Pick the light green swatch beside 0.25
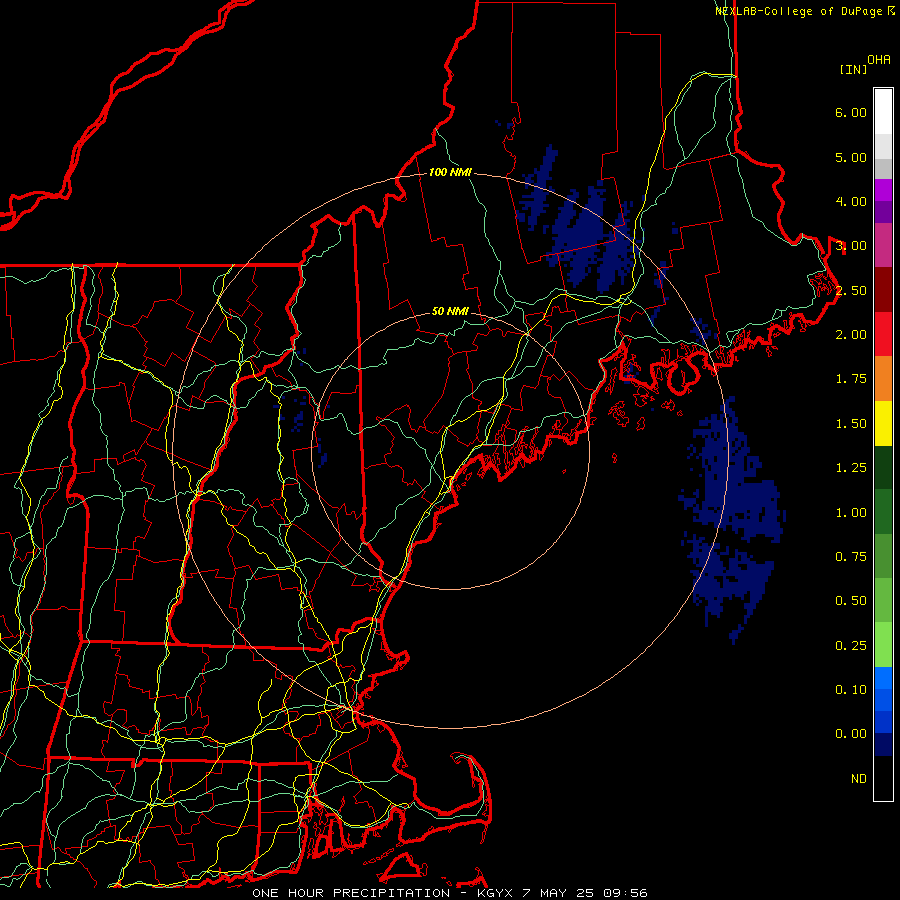The image size is (900, 900). (883, 645)
